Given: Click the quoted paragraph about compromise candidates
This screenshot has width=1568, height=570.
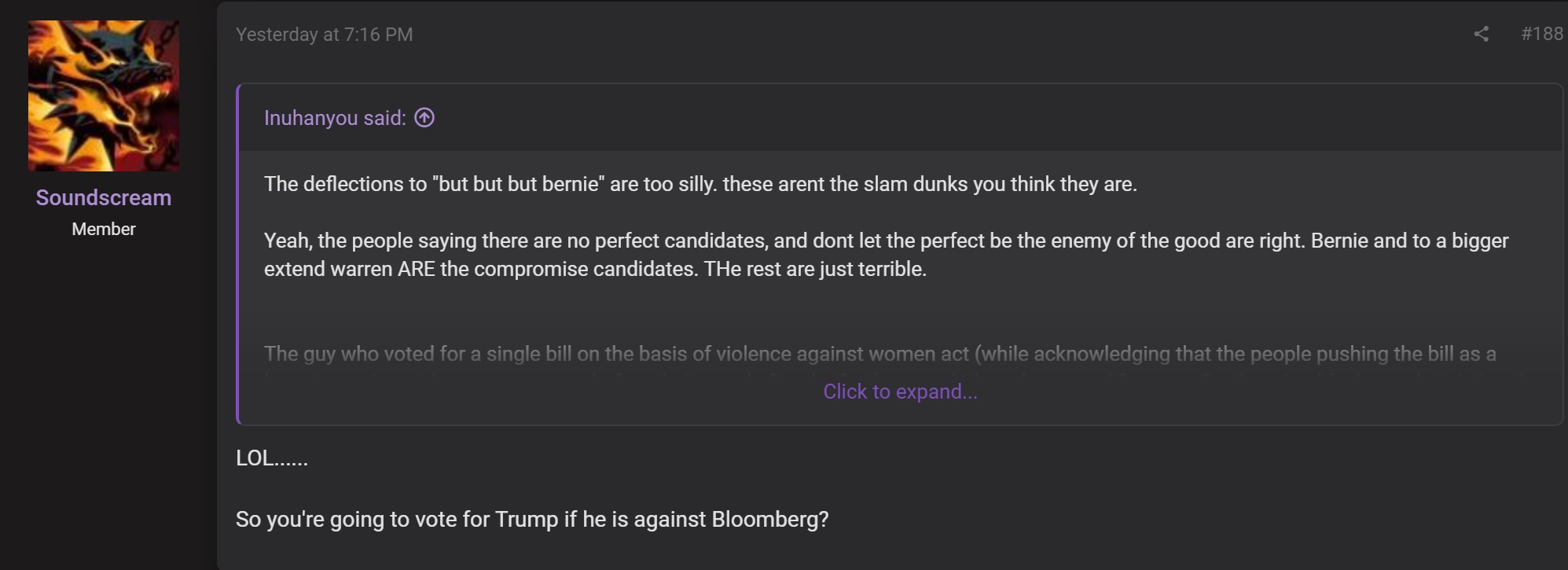Looking at the screenshot, I should 886,255.
